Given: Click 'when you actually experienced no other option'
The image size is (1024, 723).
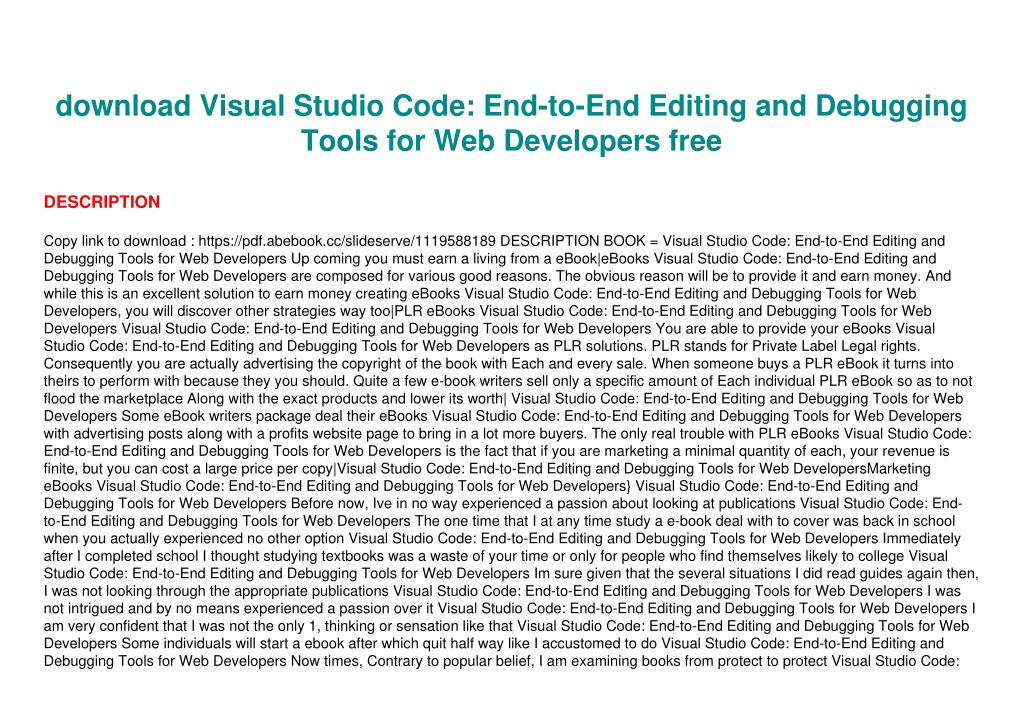Looking at the screenshot, I should click(x=194, y=539).
